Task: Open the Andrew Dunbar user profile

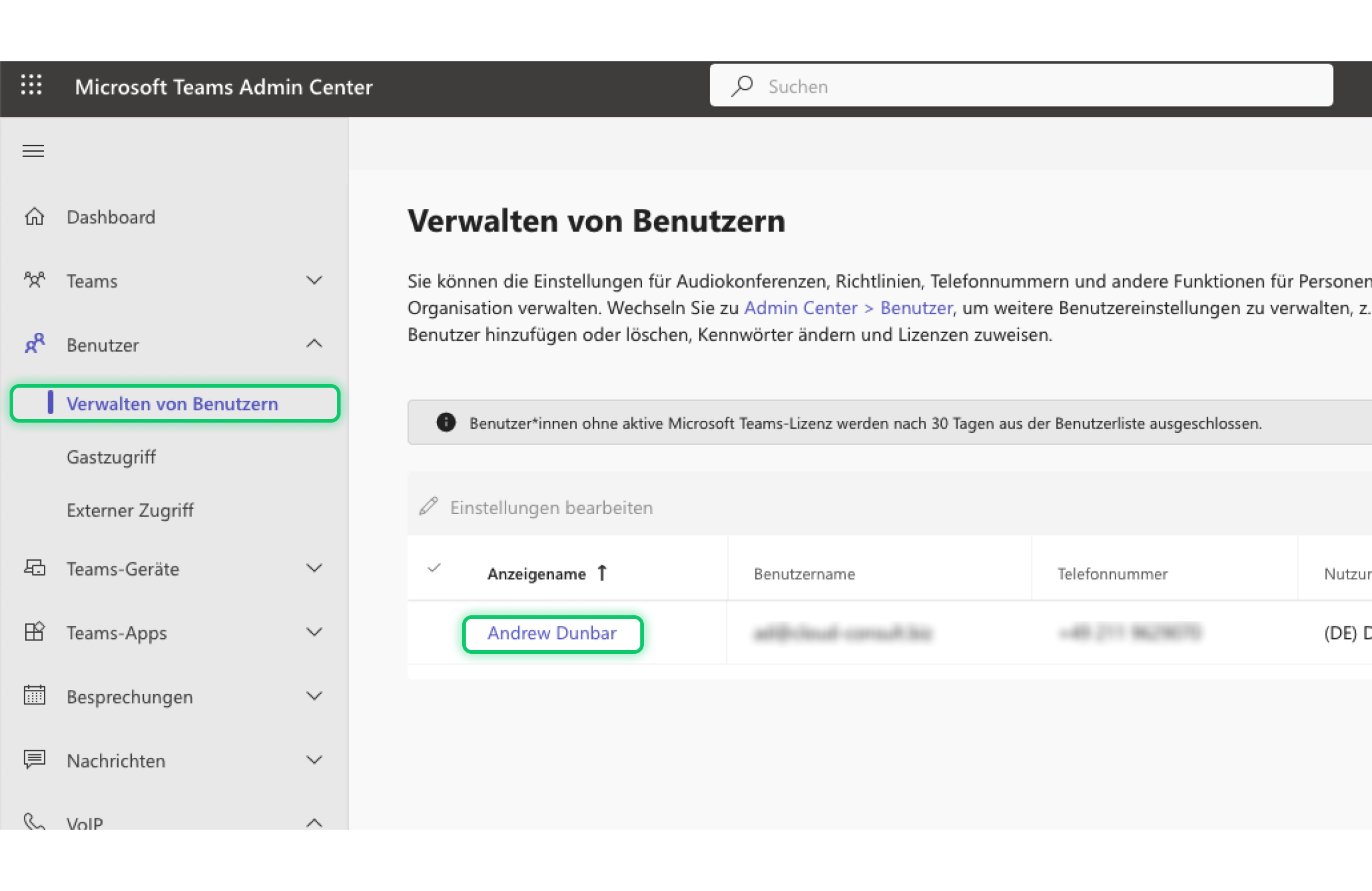Action: [x=552, y=633]
